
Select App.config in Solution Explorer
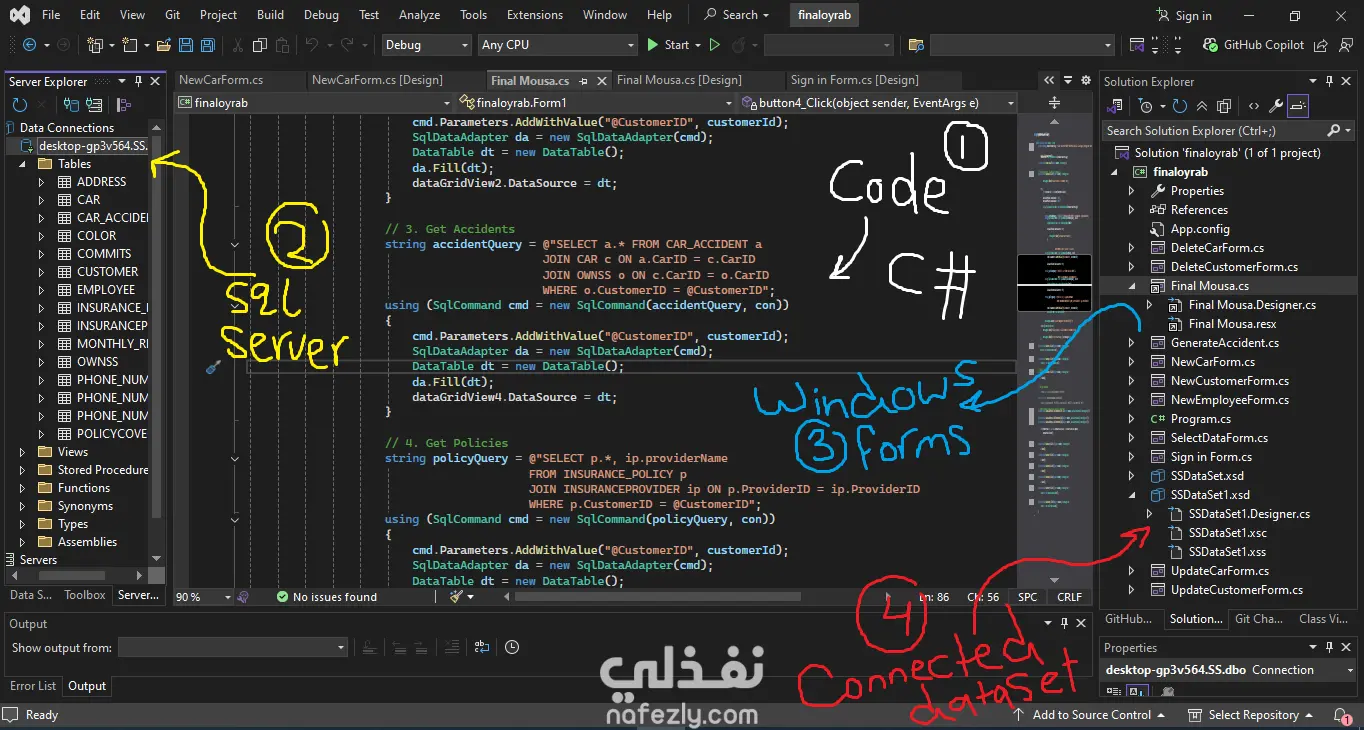click(x=1200, y=229)
